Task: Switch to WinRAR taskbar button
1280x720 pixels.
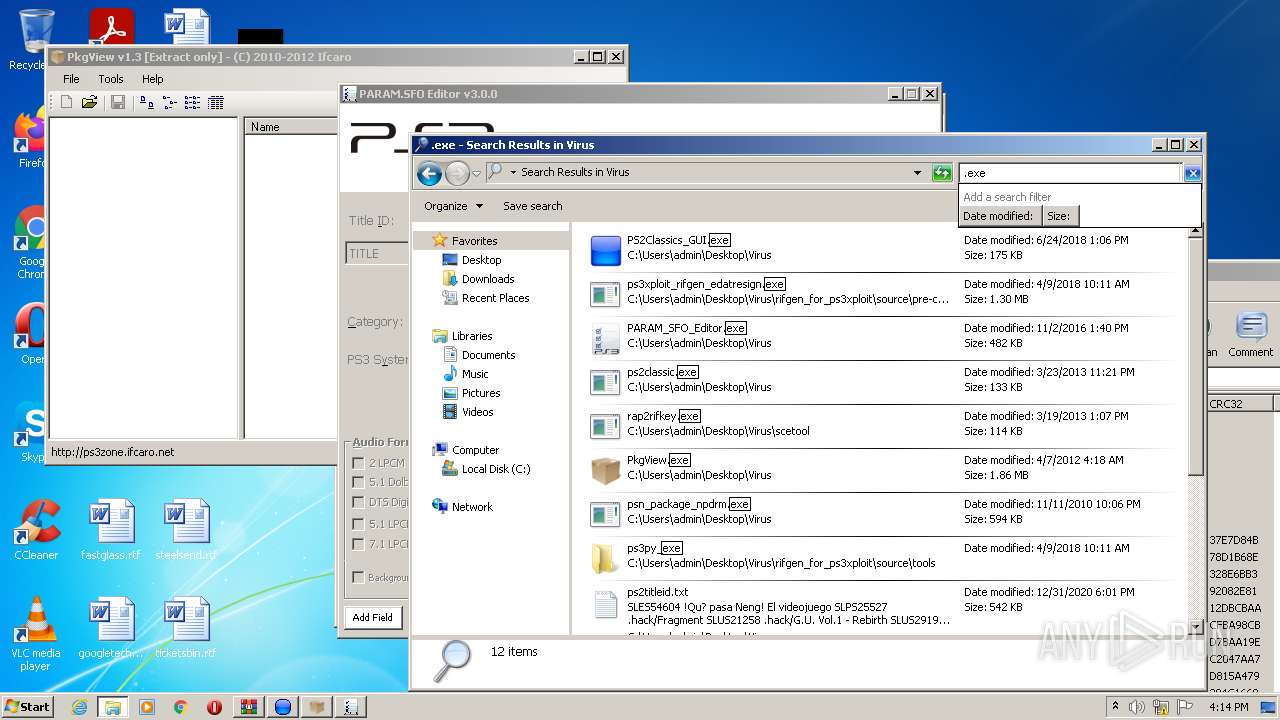Action: (x=248, y=707)
